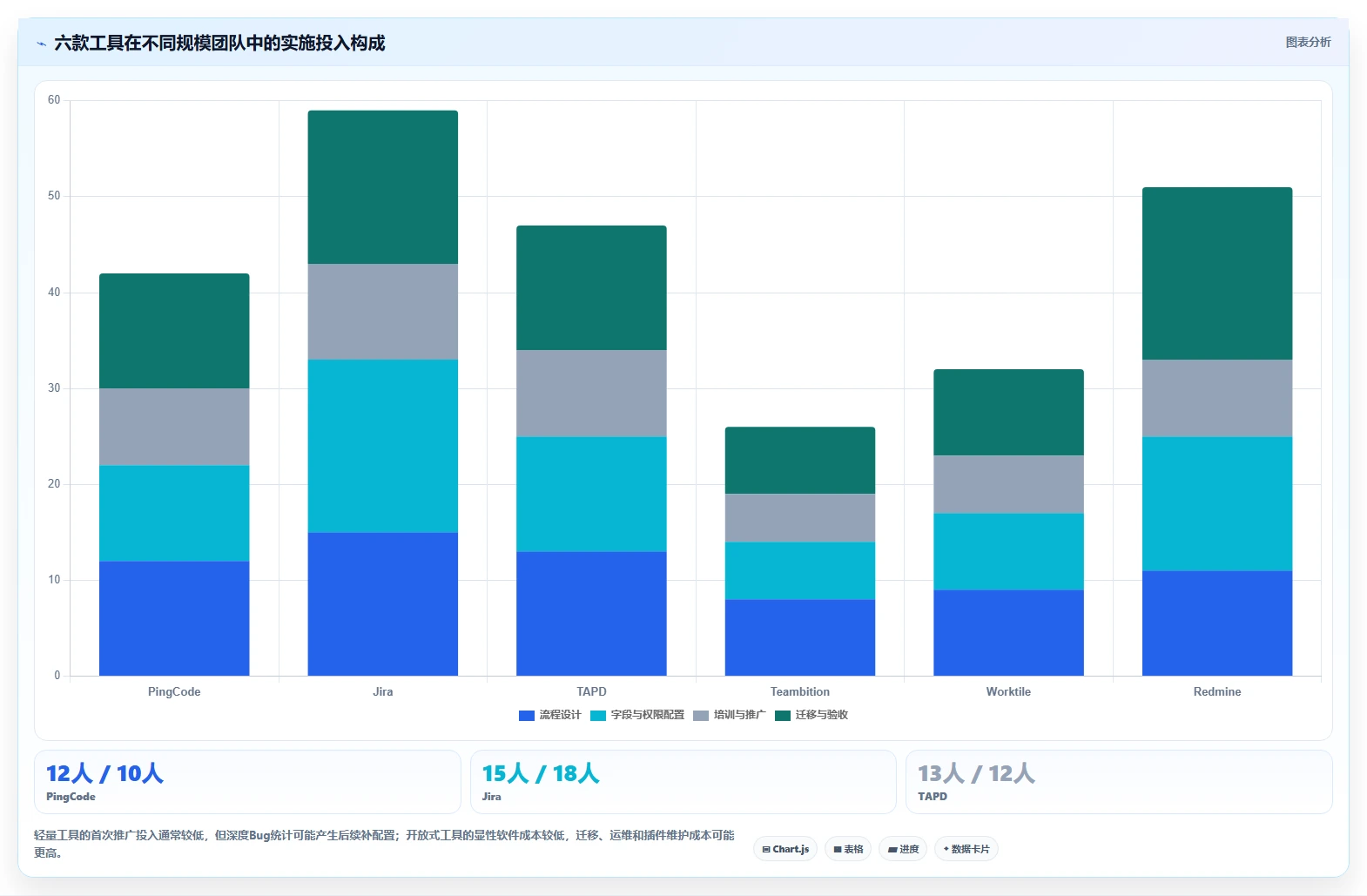1367x896 pixels.
Task: Click Worktile's cyan 字段与权限配置 bar segment
Action: point(1008,551)
